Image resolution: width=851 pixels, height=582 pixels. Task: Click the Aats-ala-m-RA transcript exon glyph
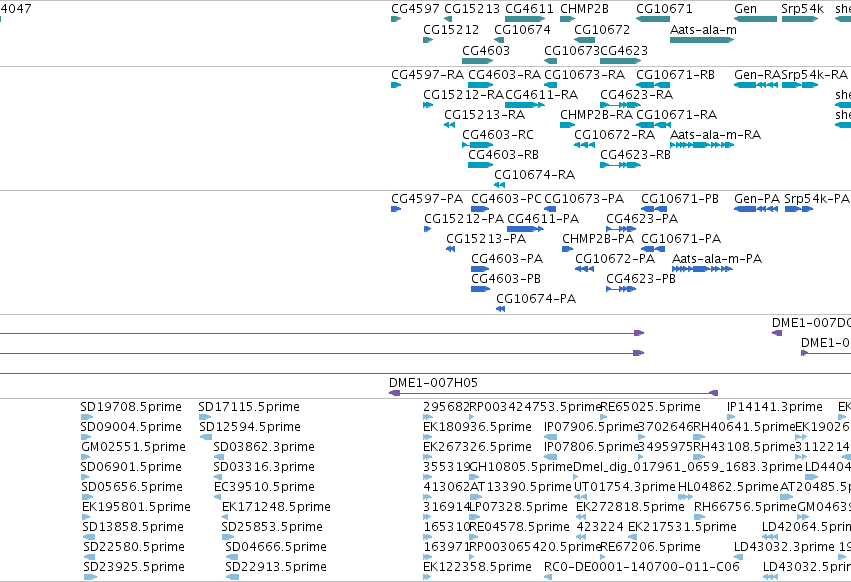point(702,145)
